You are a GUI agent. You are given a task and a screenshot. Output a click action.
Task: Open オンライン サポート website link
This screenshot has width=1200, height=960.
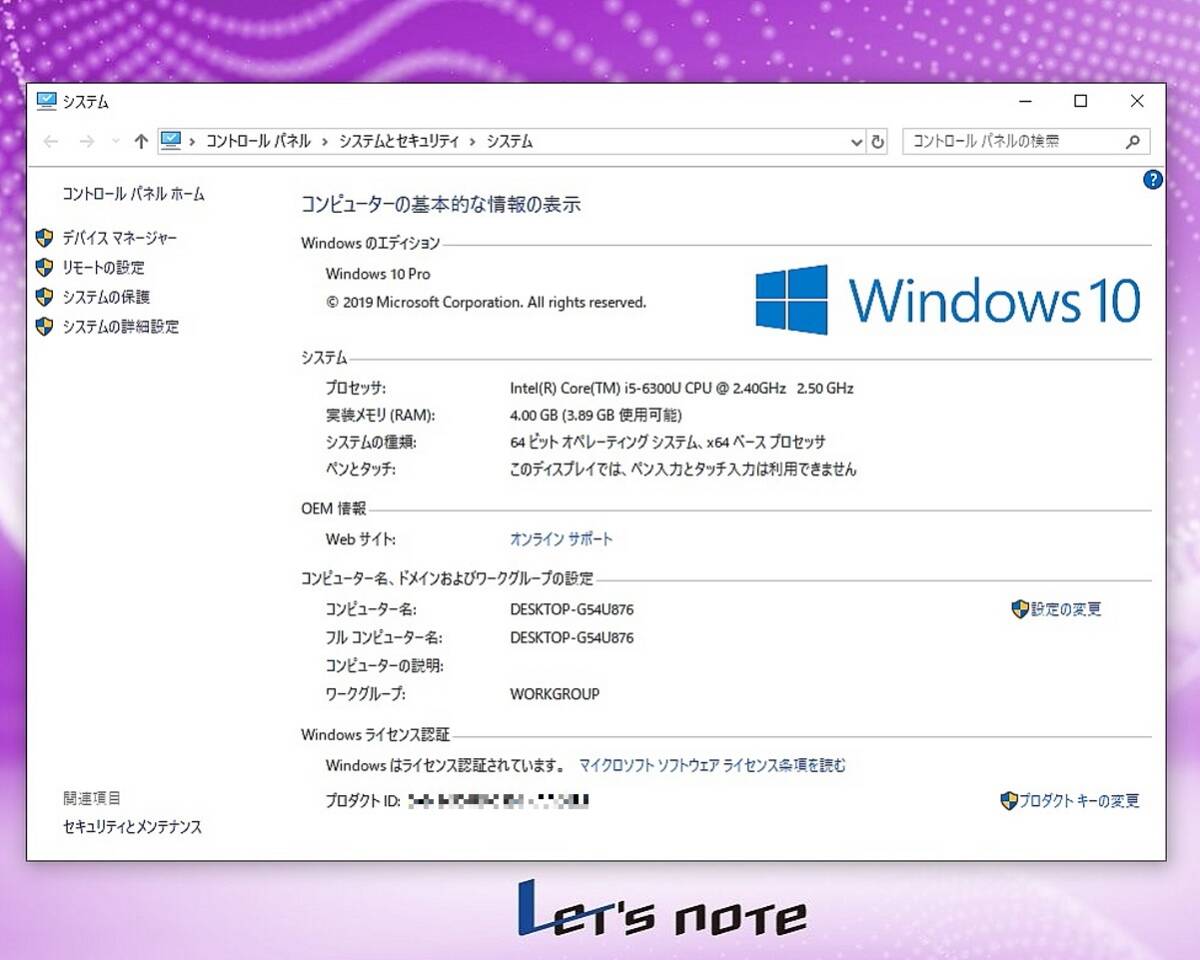[561, 539]
